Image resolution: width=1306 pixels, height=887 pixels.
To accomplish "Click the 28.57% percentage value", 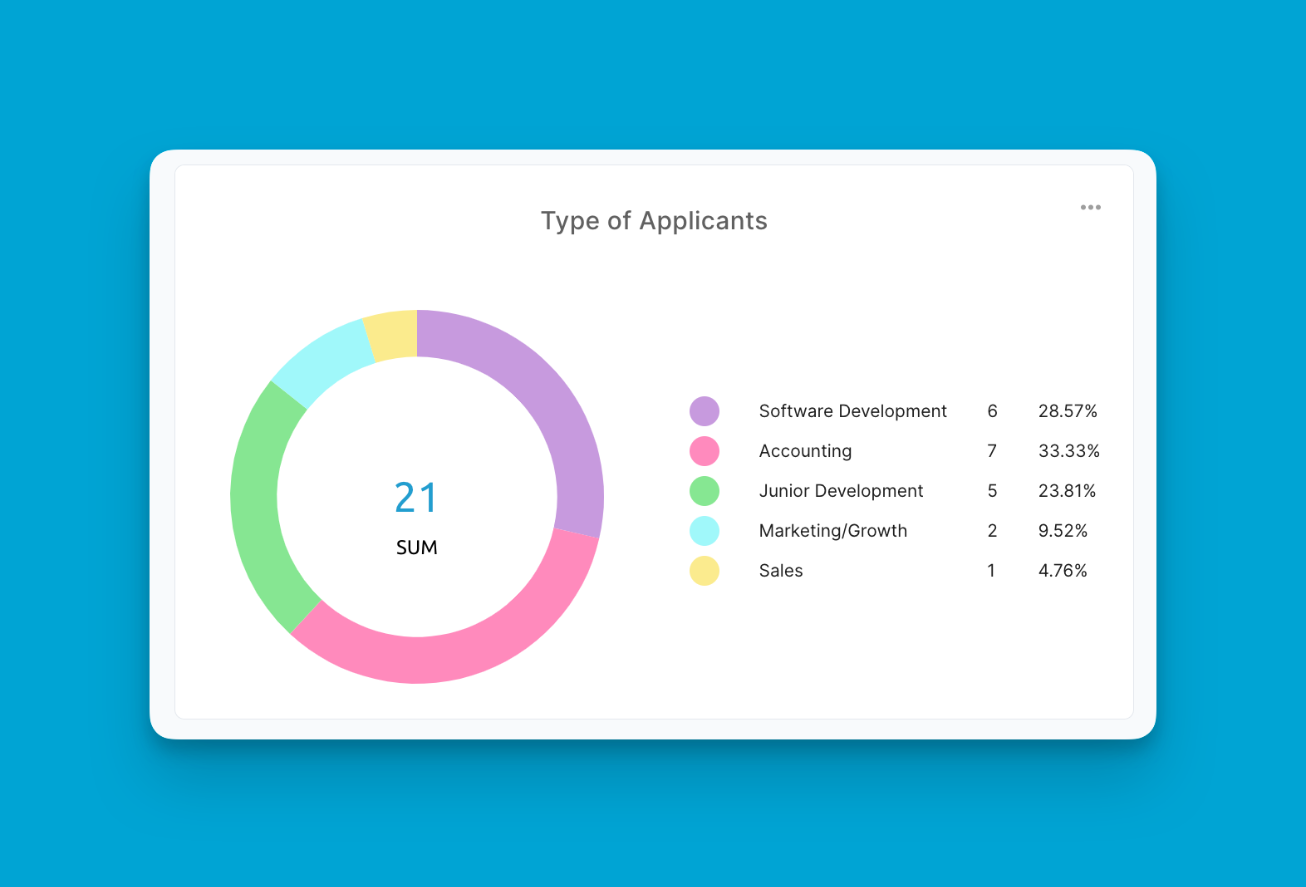I will pyautogui.click(x=1068, y=411).
